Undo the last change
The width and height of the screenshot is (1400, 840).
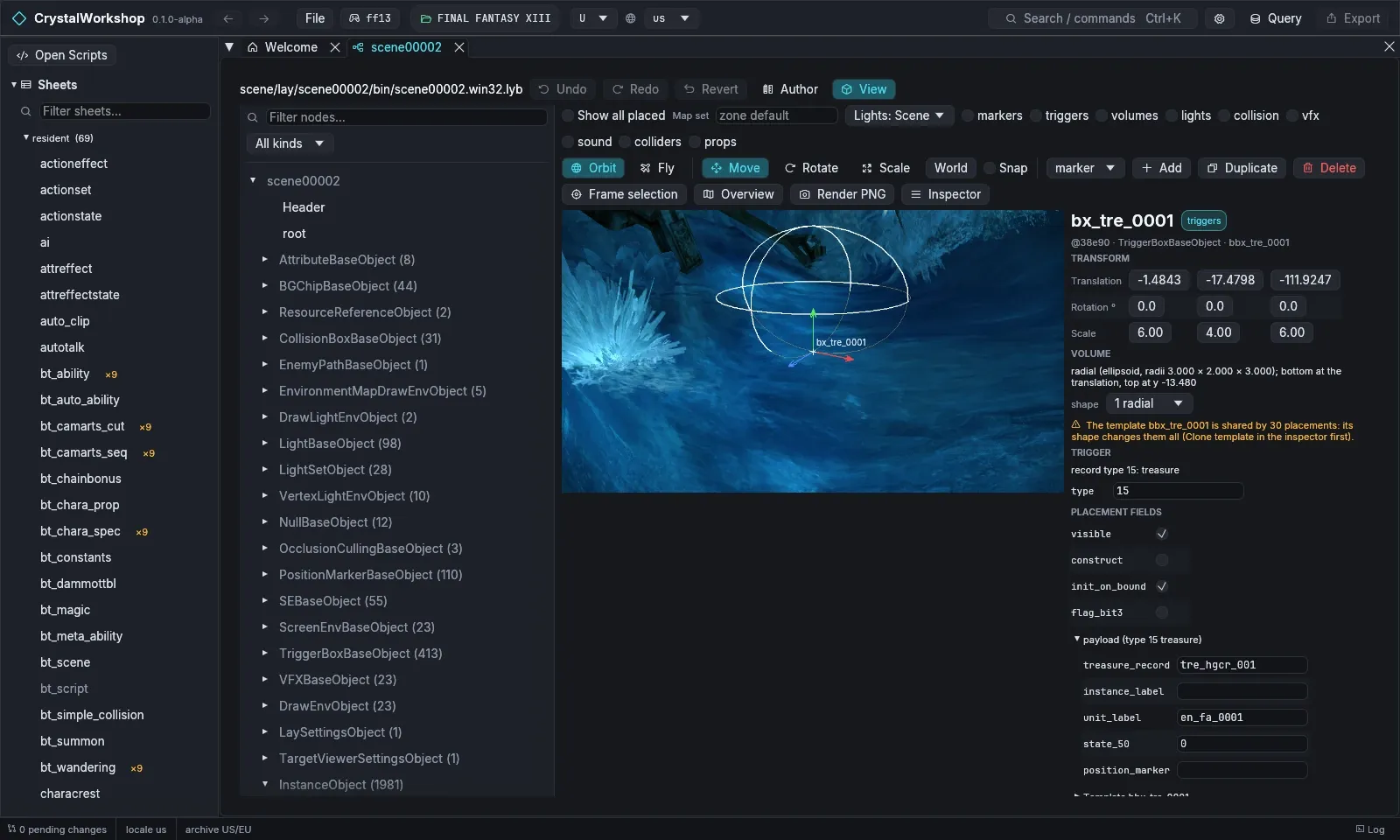point(563,89)
